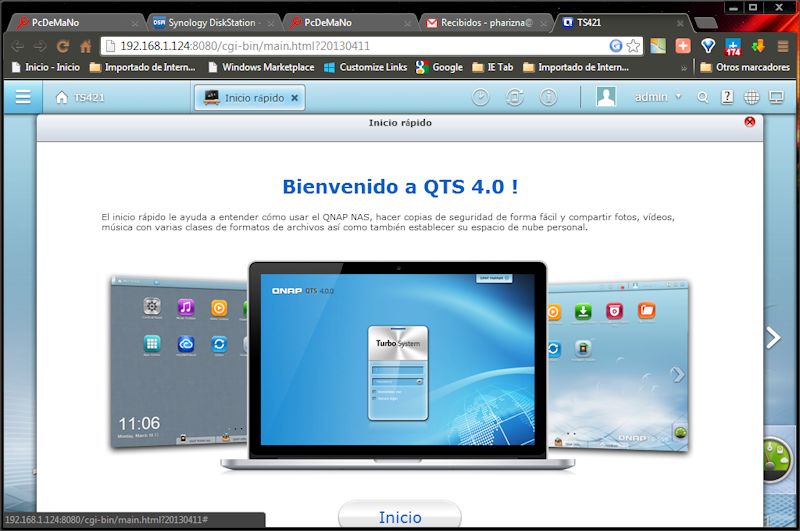800x531 pixels.
Task: Select the TS421 browser tab
Action: pos(622,22)
